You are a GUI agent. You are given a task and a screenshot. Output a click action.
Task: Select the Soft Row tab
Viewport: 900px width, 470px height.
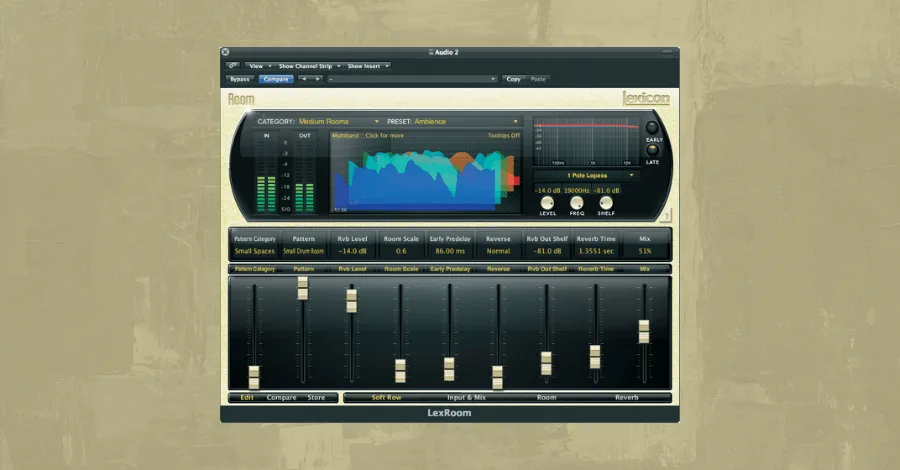386,397
